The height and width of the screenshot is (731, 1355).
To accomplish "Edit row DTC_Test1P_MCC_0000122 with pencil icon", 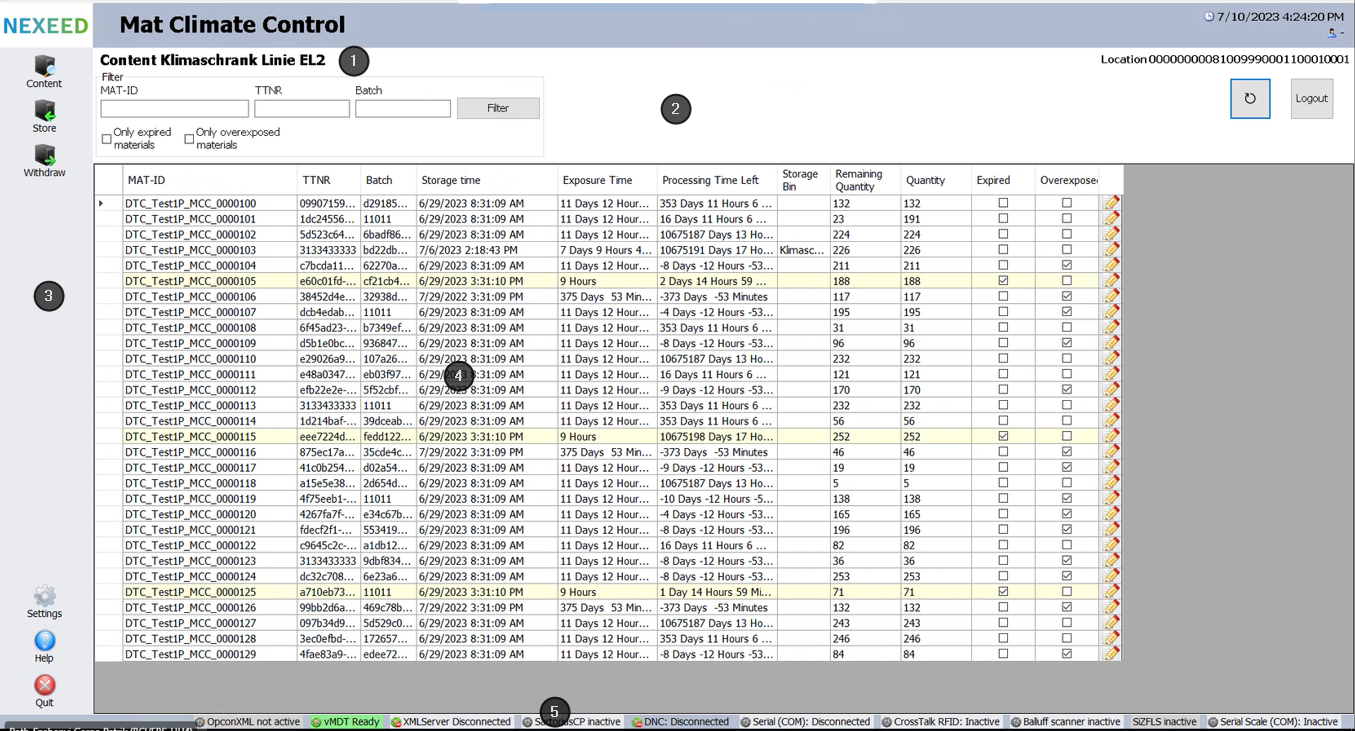I will 1111,546.
